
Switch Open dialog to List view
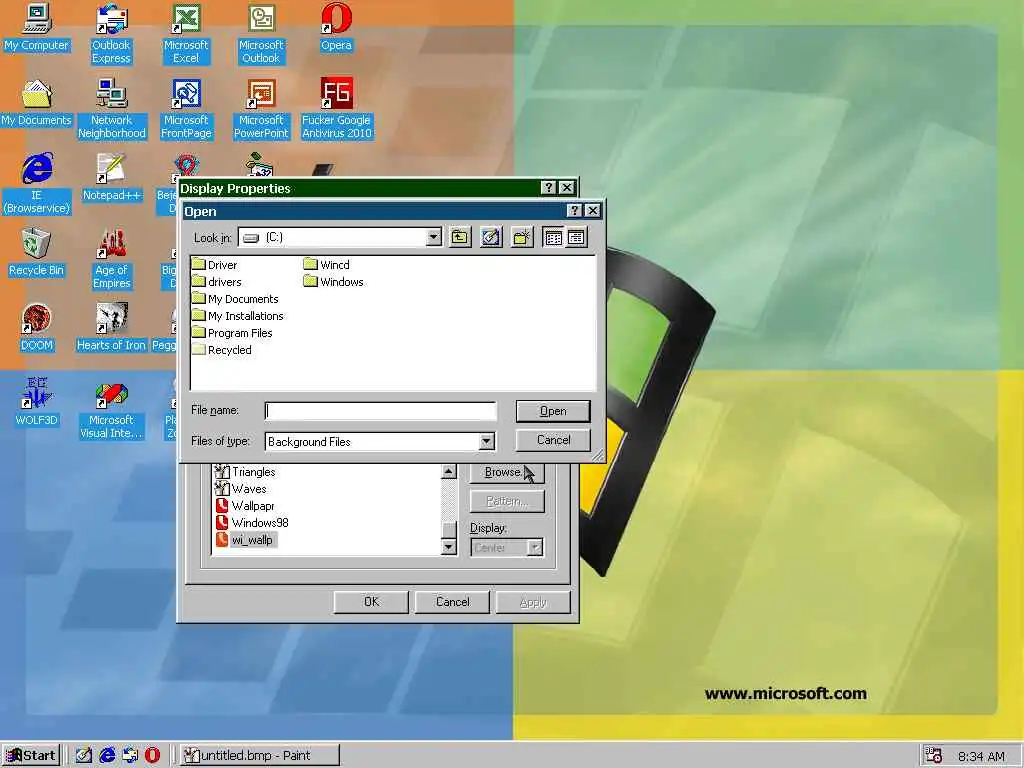[553, 237]
